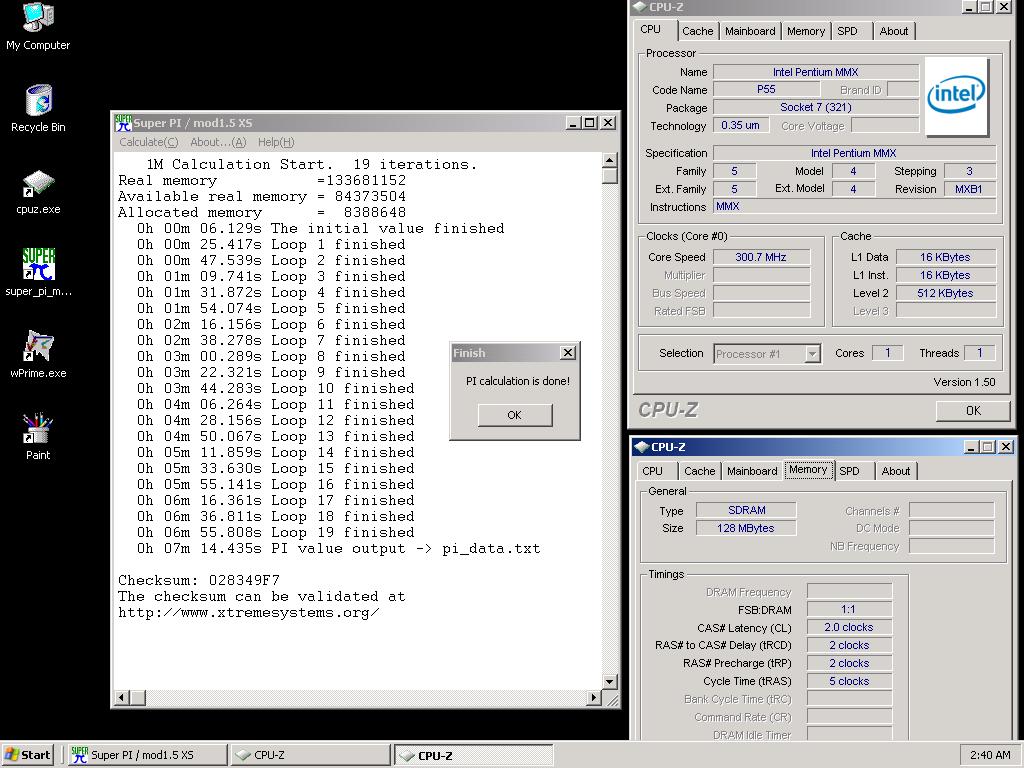
Task: Click the 'Real memory =133681152' line
Action: (x=262, y=180)
